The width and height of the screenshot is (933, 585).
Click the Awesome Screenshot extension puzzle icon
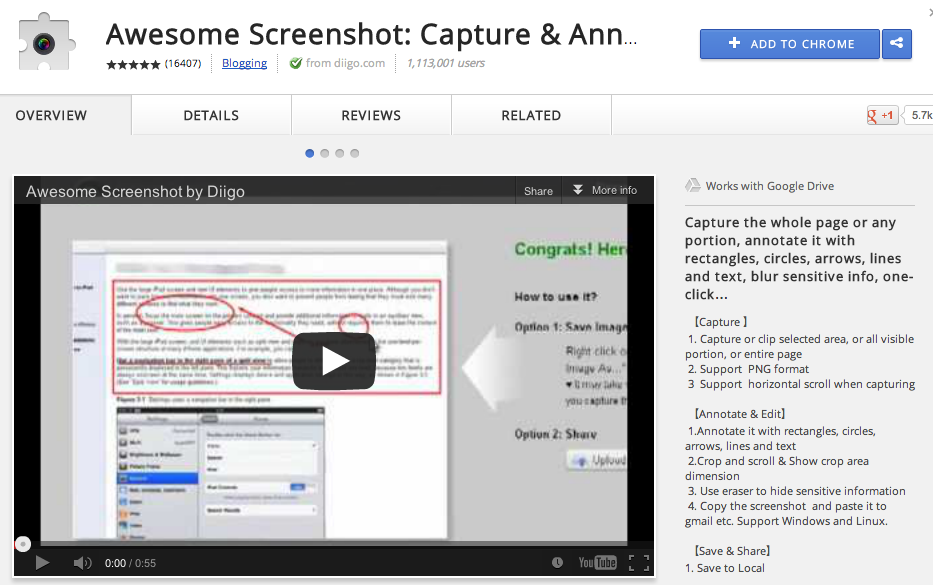[x=47, y=42]
